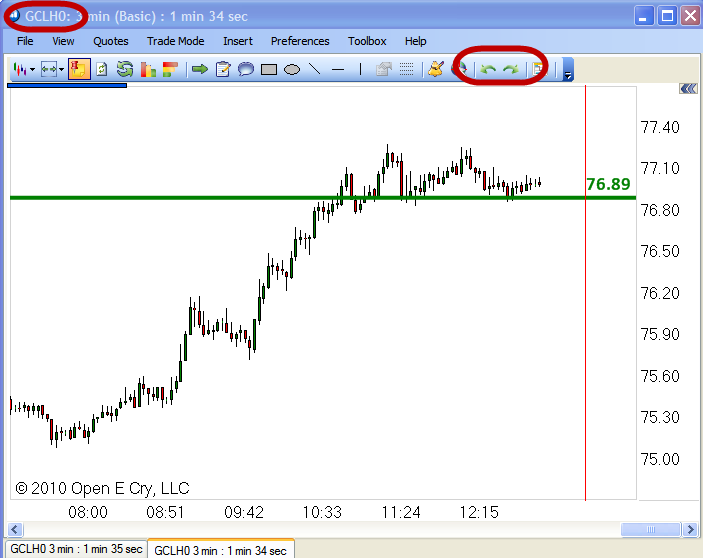Viewport: 703px width, 558px height.
Task: Click the grayed-out properties icon
Action: click(384, 69)
